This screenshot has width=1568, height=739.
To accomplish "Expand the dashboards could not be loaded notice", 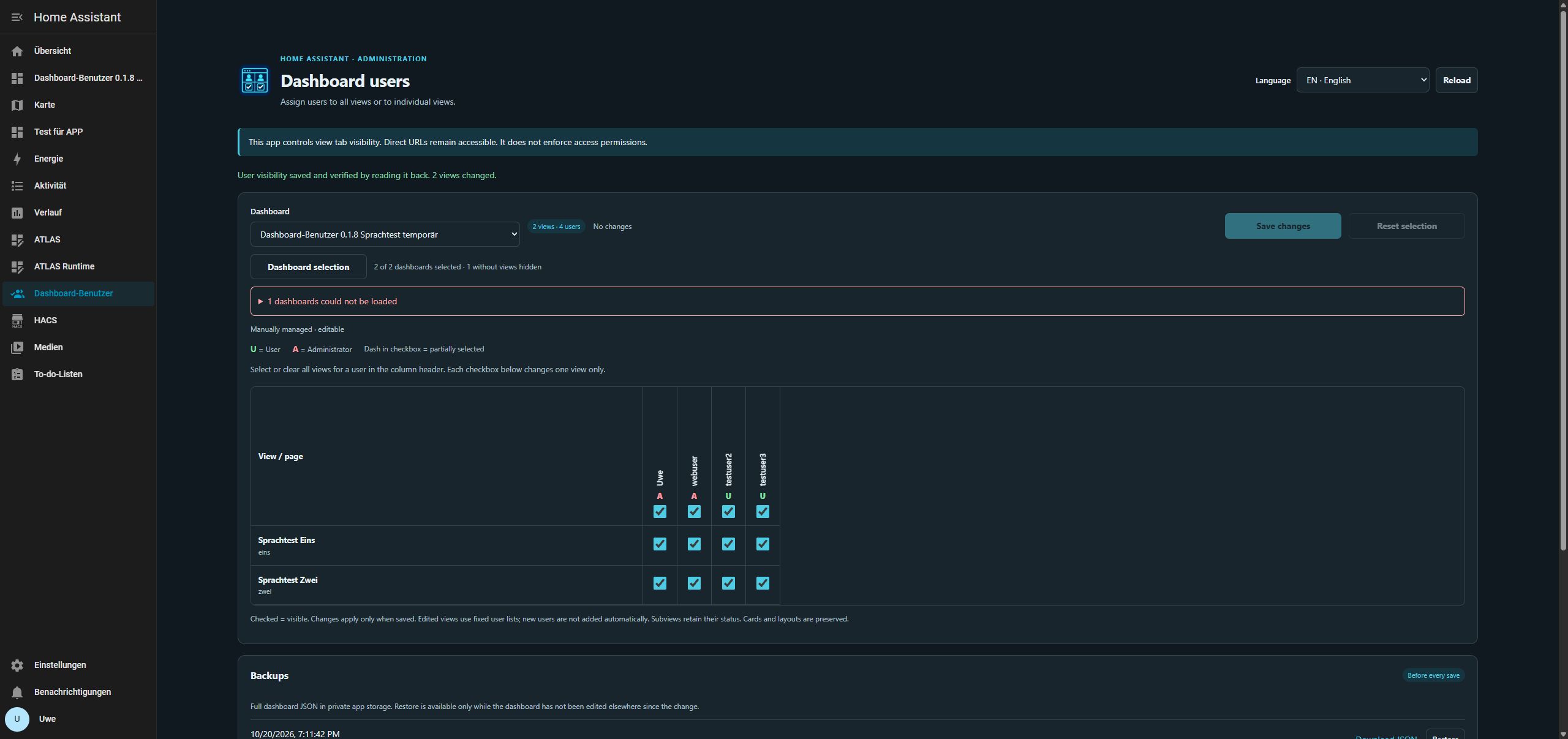I will point(858,301).
